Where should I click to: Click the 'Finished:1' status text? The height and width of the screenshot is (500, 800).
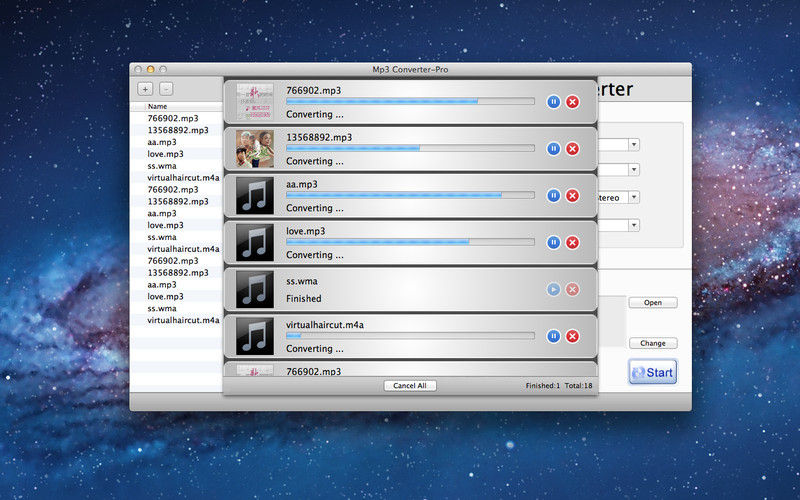click(542, 386)
